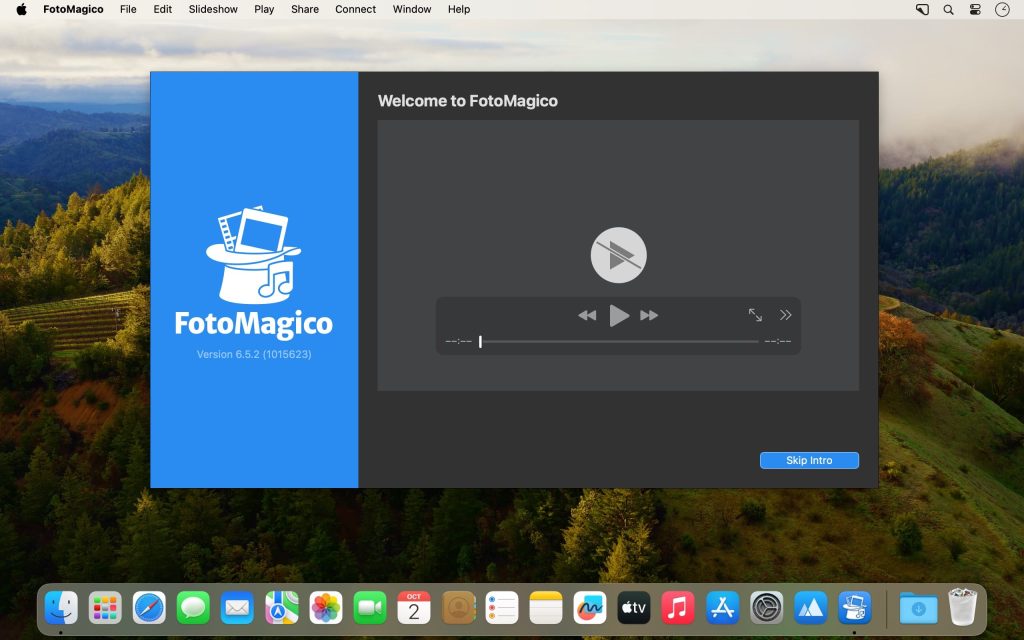Open App Store from the Dock
The image size is (1024, 640).
coord(722,608)
